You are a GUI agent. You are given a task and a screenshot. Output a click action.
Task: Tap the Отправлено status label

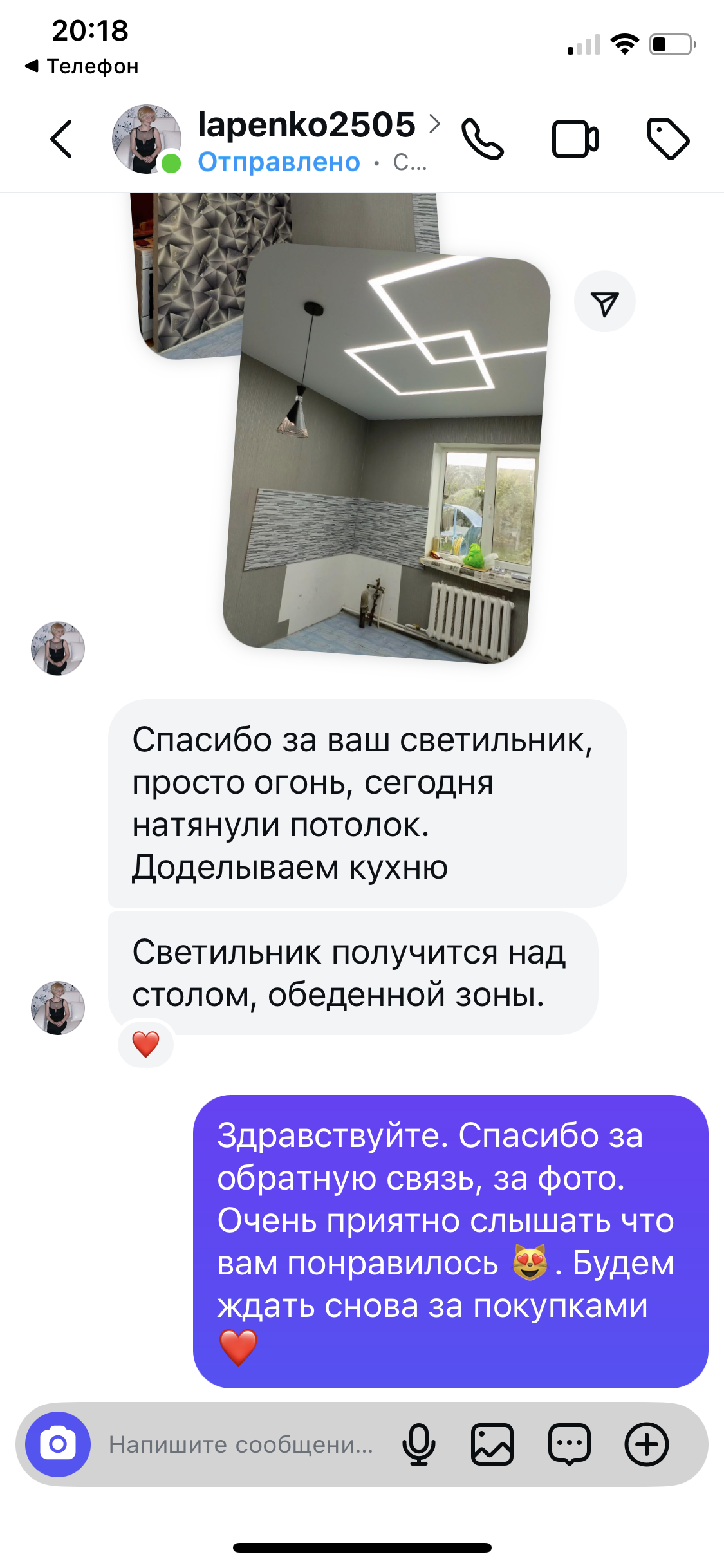pyautogui.click(x=279, y=162)
